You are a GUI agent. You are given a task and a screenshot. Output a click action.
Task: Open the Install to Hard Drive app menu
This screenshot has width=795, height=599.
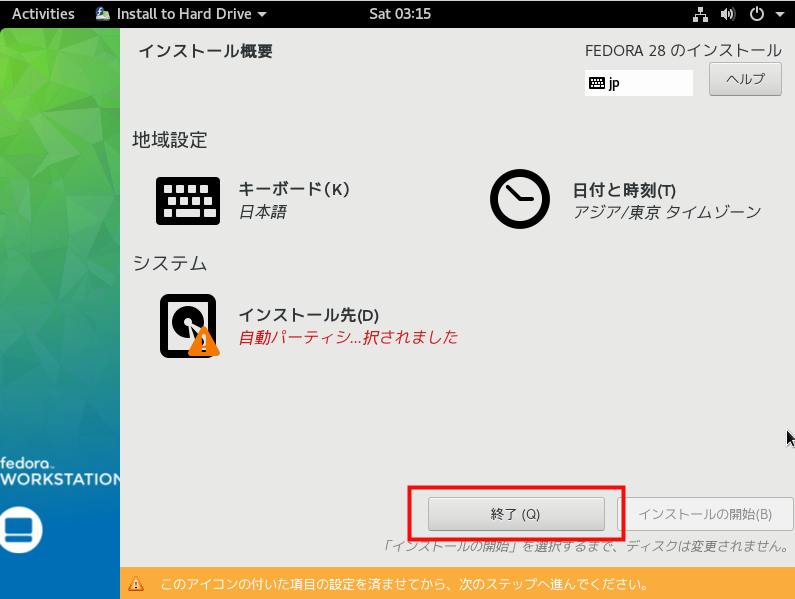coord(182,14)
